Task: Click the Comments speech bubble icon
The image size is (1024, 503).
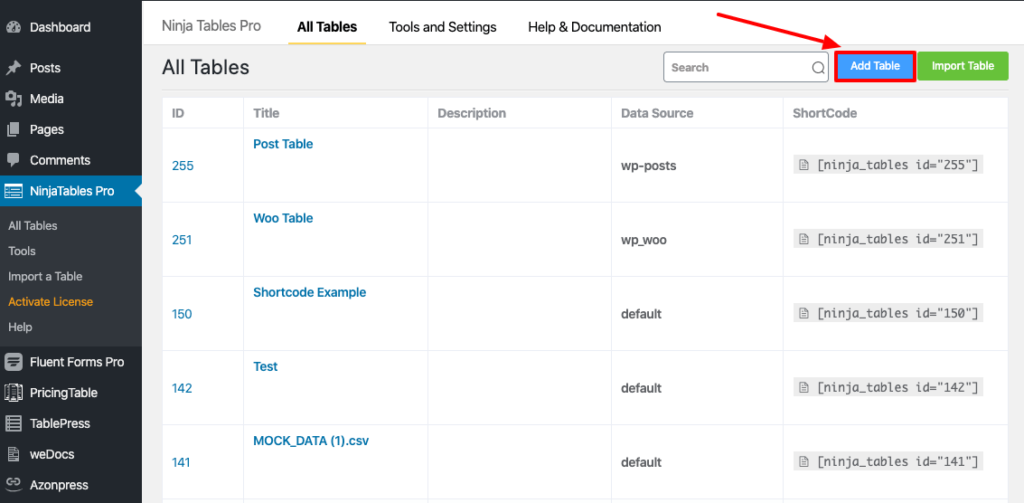Action: point(14,160)
